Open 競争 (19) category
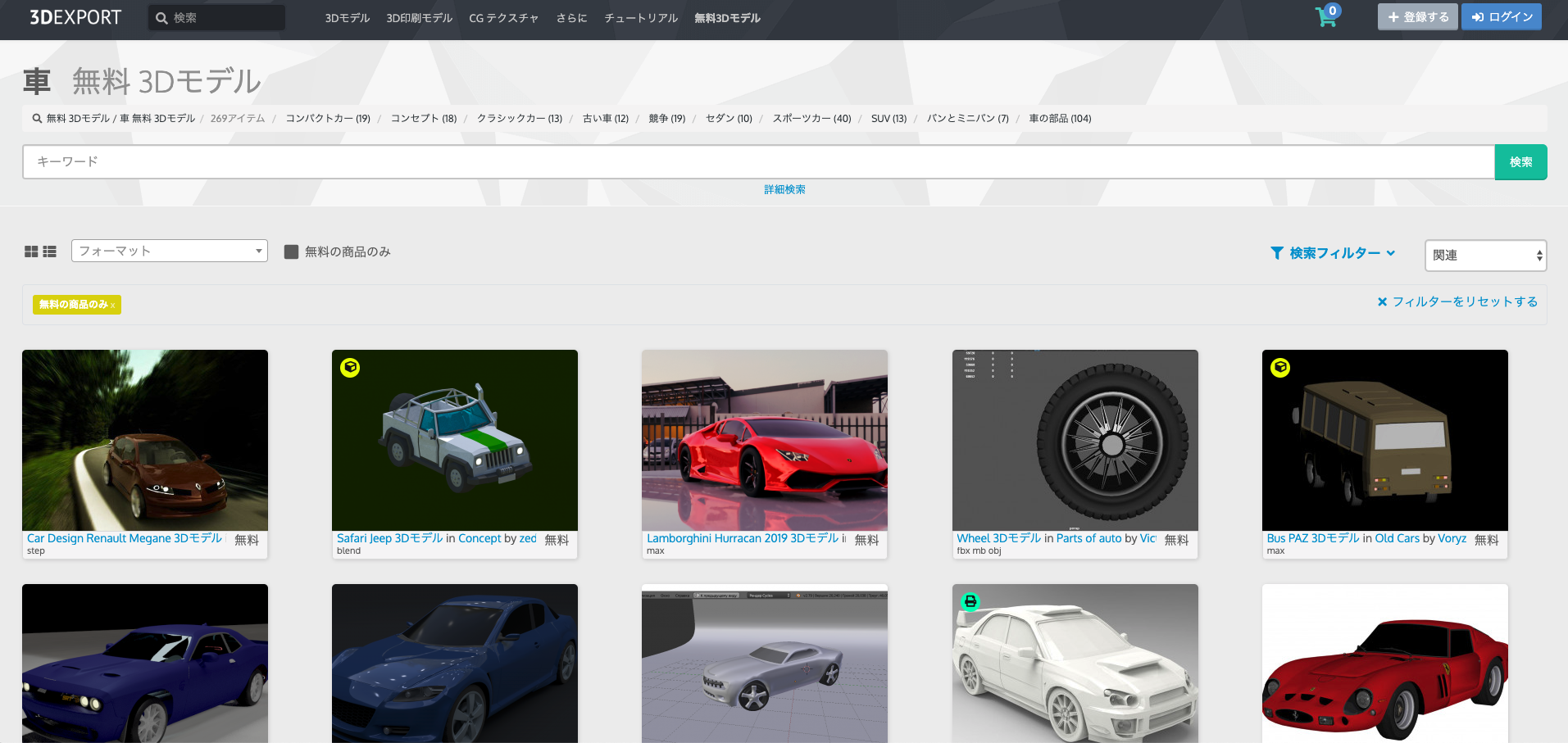This screenshot has height=743, width=1568. click(x=667, y=119)
